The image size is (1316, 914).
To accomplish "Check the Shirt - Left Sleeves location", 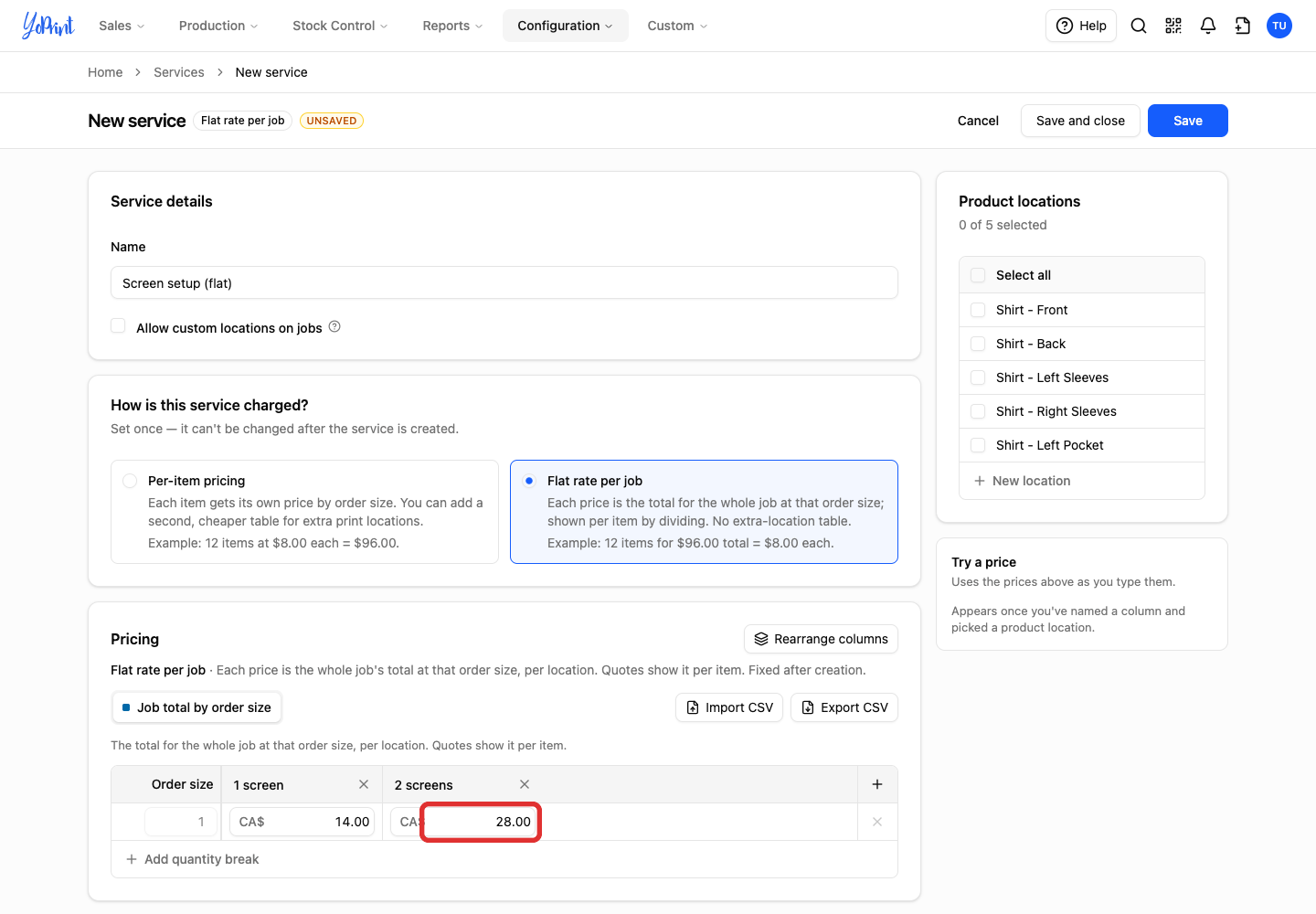I will [978, 377].
